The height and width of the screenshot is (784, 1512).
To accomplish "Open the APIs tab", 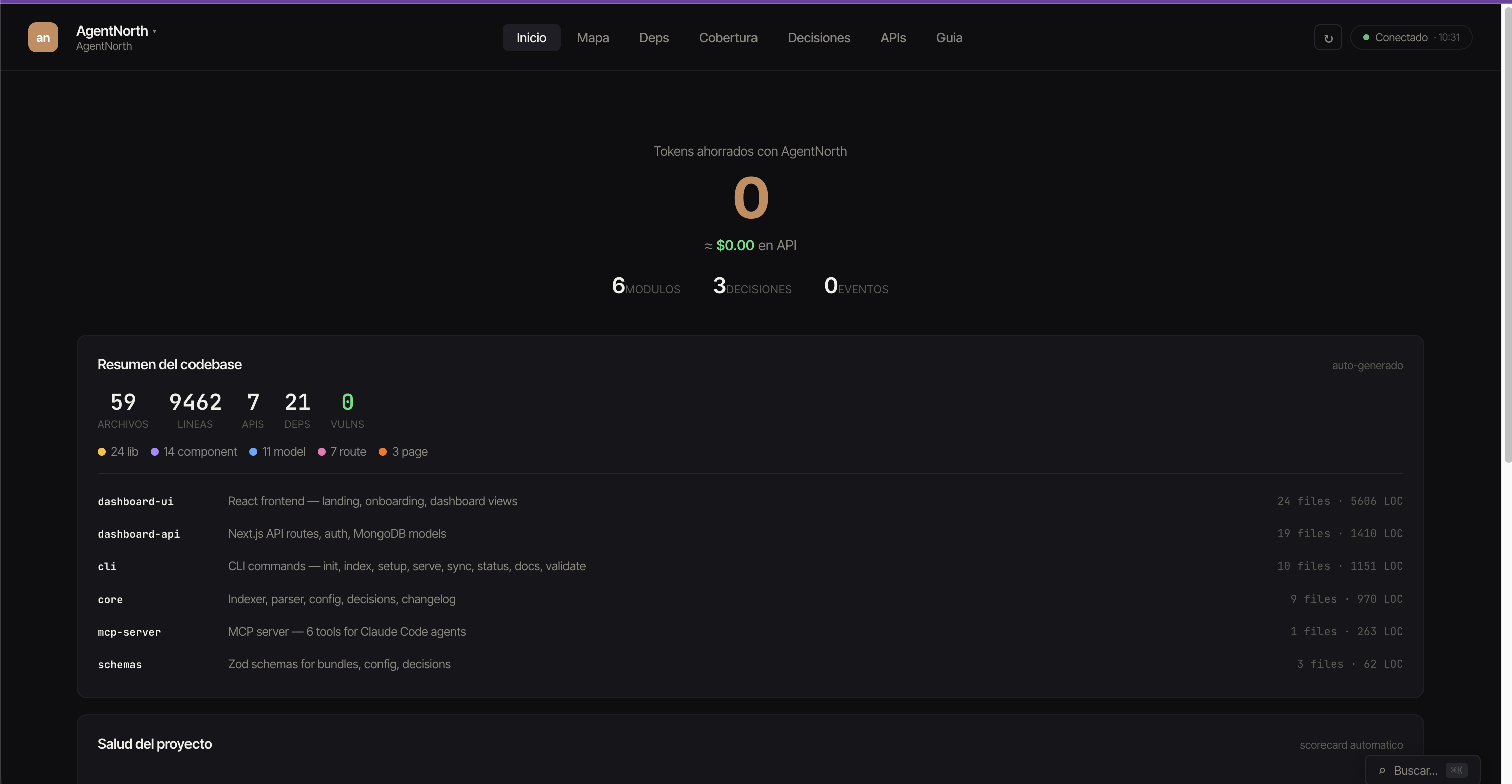I will [x=893, y=38].
